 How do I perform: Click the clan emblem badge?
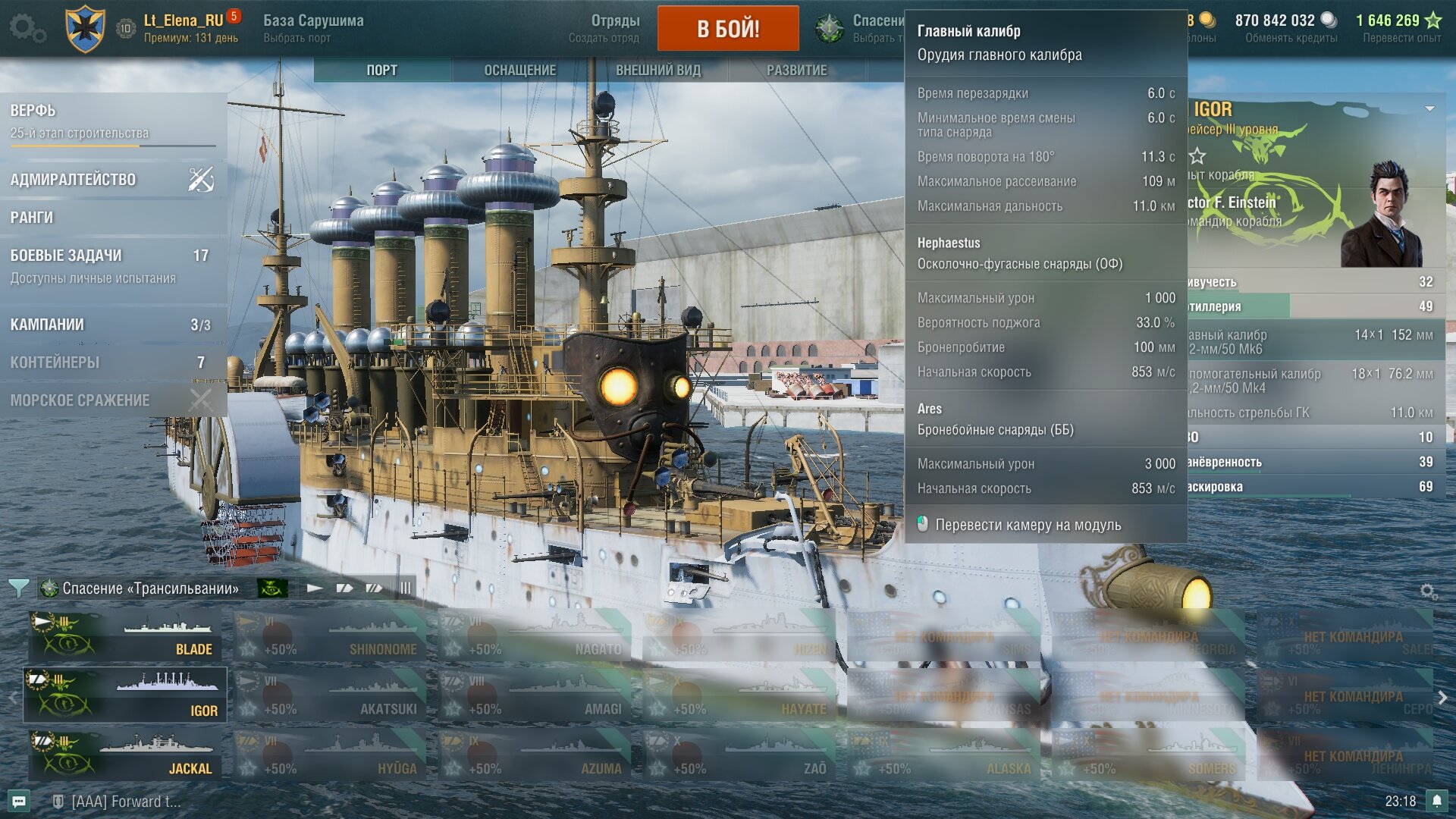point(85,29)
